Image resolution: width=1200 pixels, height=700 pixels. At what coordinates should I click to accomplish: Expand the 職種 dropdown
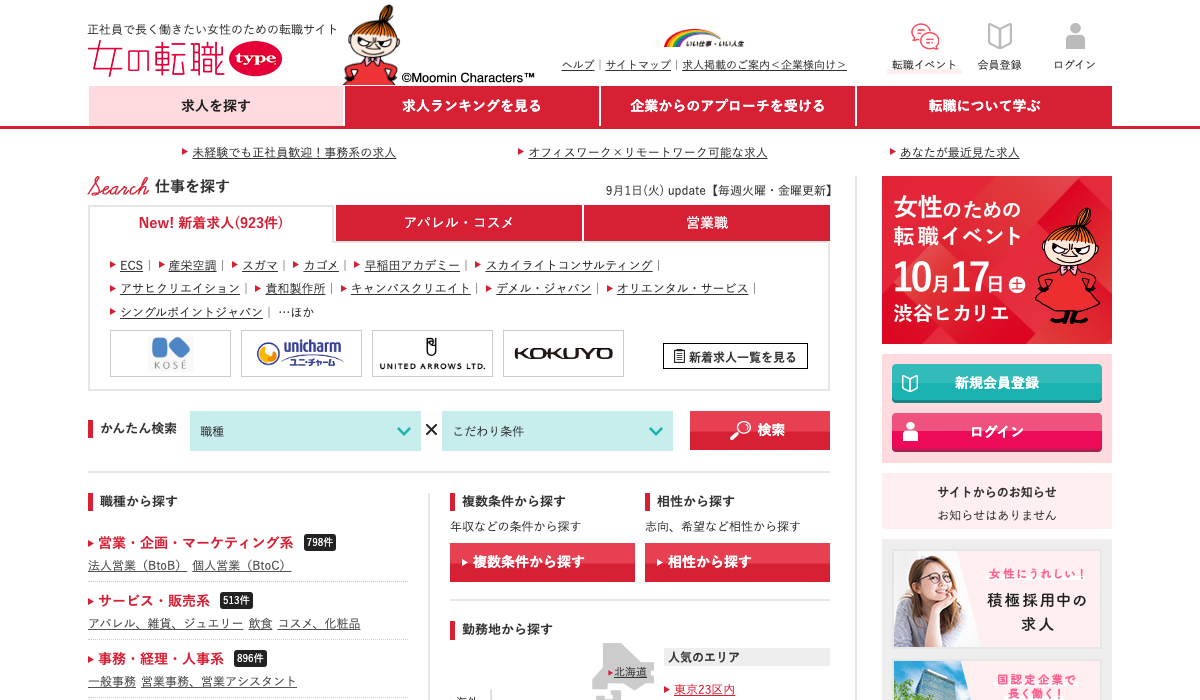[305, 431]
